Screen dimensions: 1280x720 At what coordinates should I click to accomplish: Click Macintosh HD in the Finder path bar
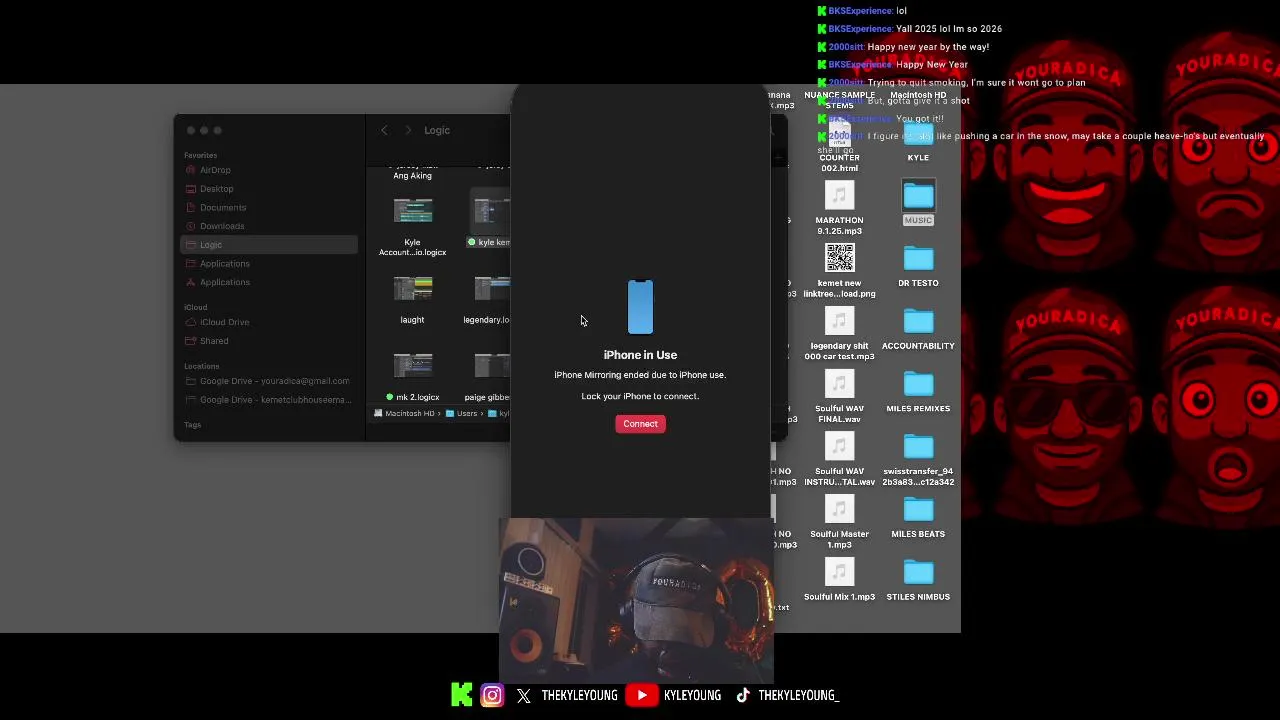pyautogui.click(x=405, y=413)
